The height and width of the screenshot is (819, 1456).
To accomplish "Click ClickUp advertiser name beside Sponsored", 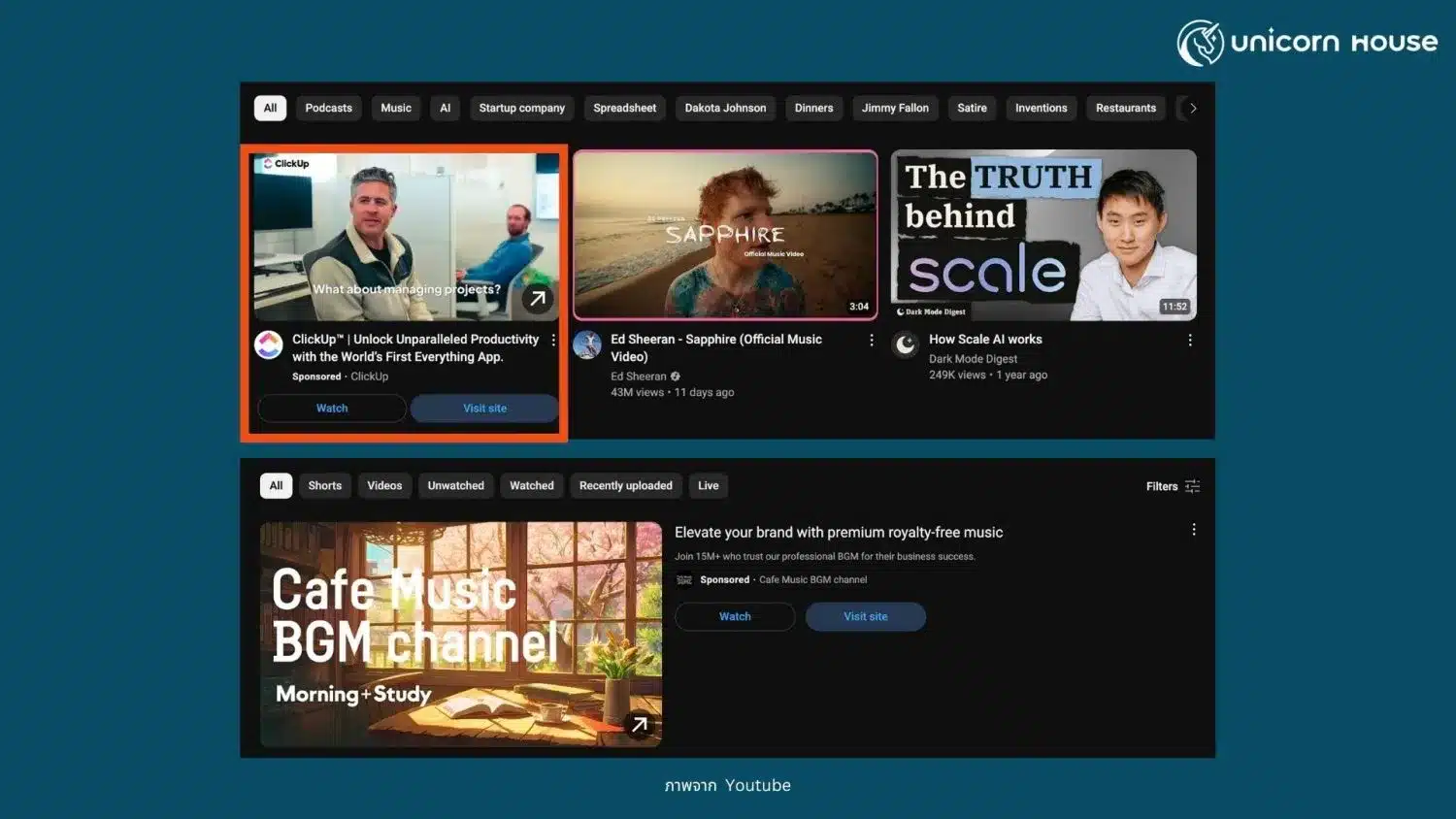I will (x=370, y=377).
